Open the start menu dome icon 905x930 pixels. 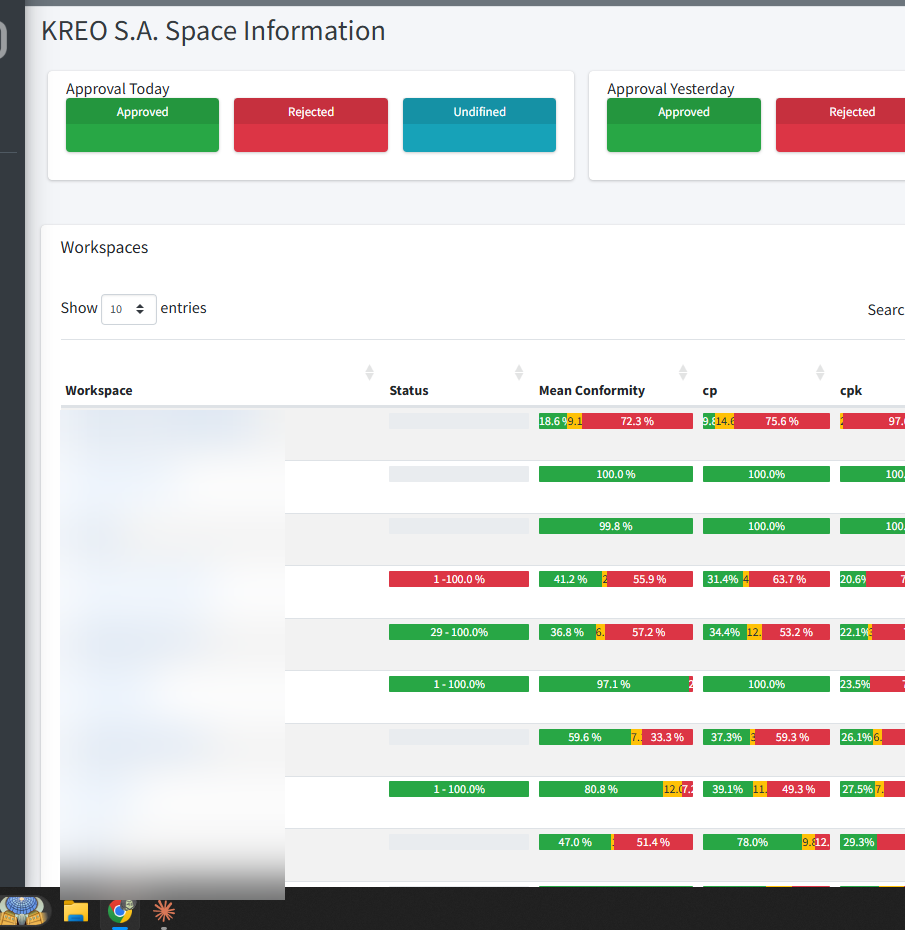point(23,911)
